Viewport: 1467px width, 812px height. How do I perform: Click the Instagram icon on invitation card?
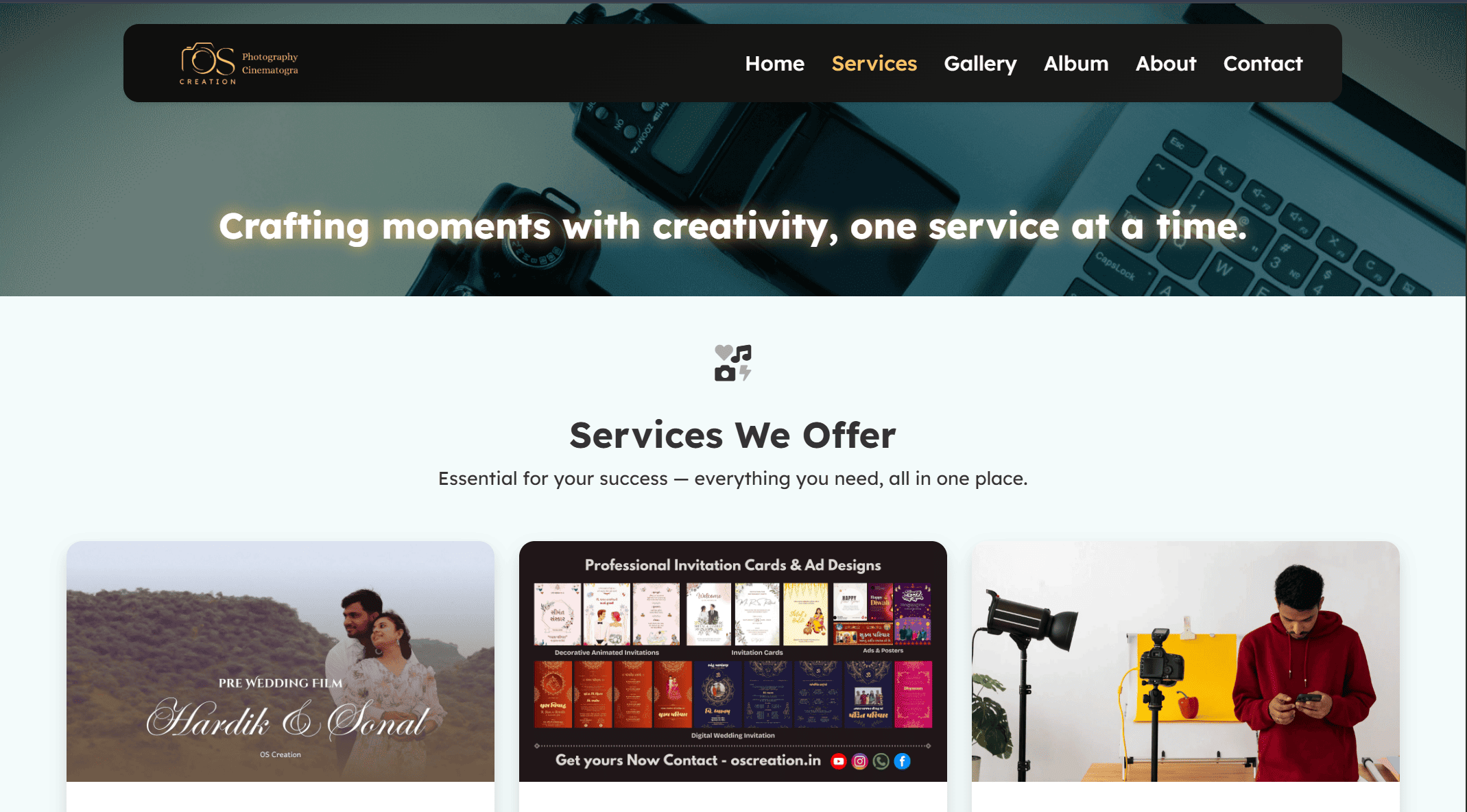click(859, 761)
